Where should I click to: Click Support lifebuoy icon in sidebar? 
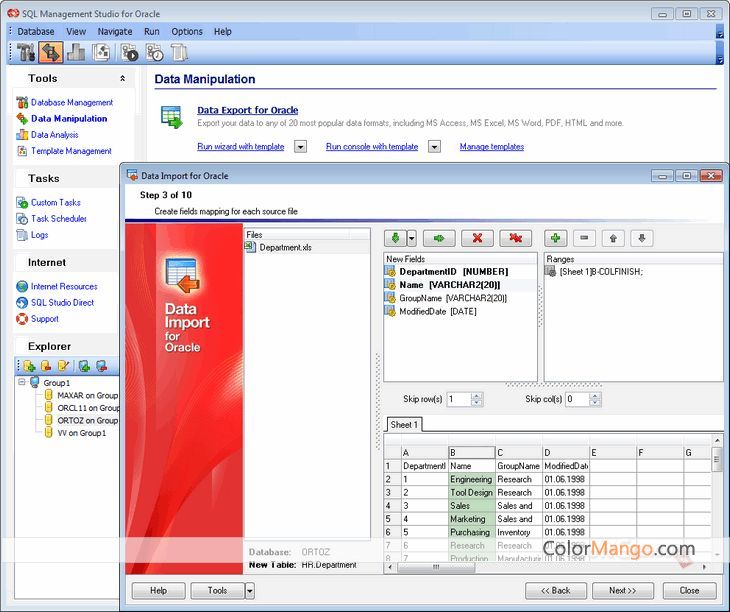(22, 319)
